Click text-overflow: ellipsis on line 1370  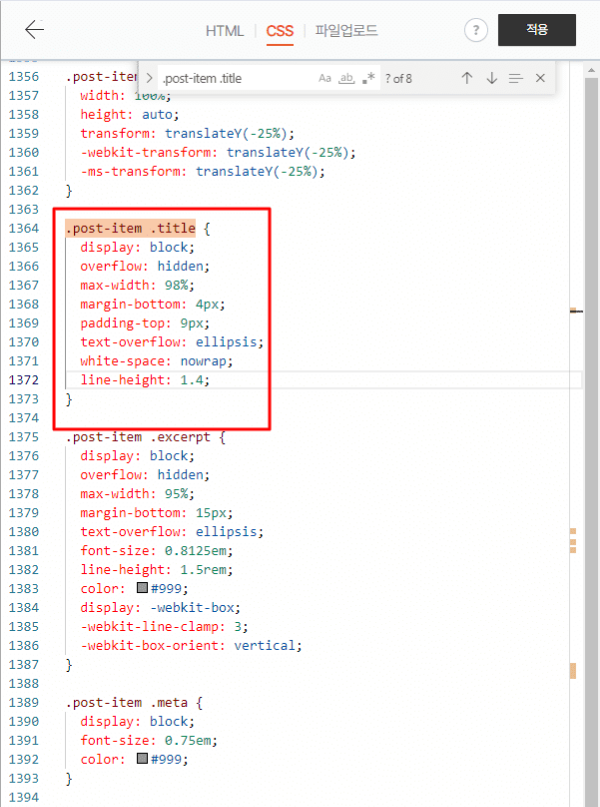click(172, 342)
